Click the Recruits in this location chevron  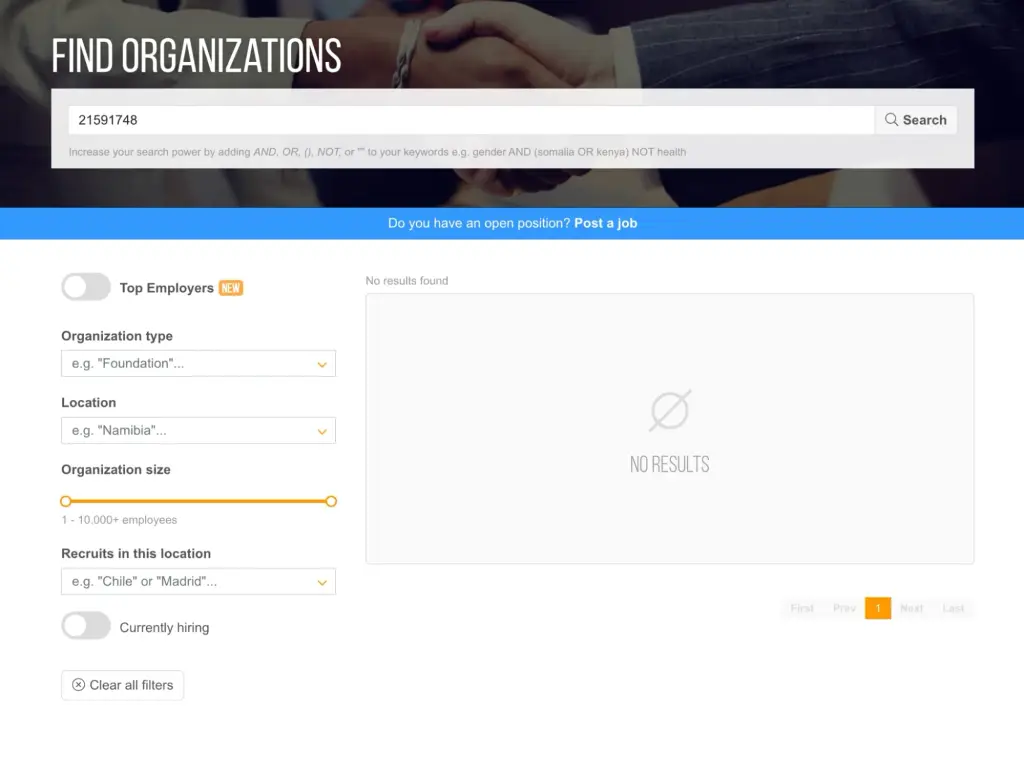click(x=322, y=583)
